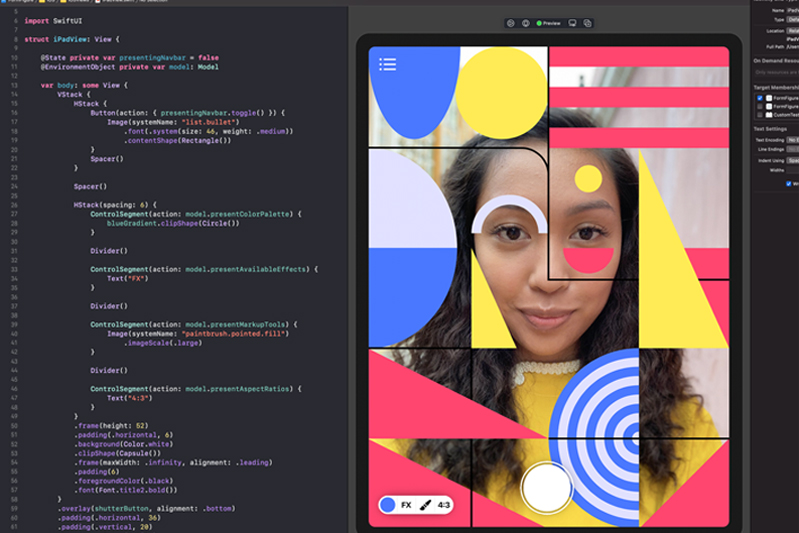Image resolution: width=799 pixels, height=533 pixels.
Task: Open the Text Encoding dropdown
Action: pyautogui.click(x=792, y=140)
